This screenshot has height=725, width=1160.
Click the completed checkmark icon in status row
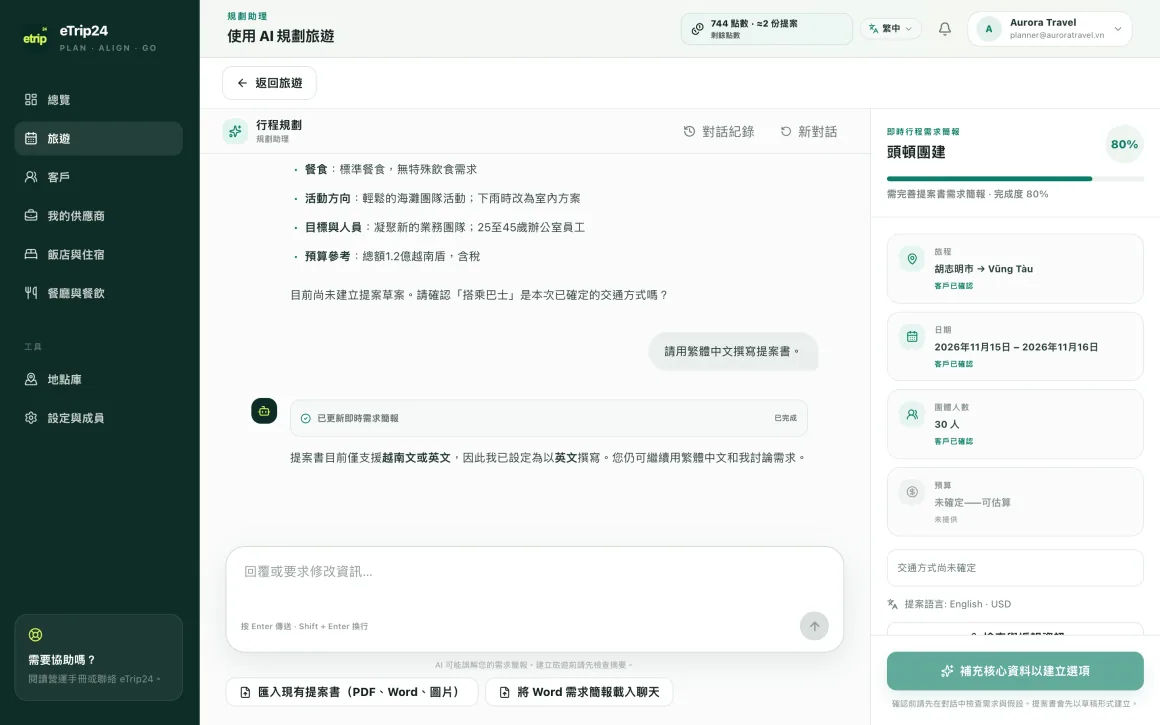306,418
